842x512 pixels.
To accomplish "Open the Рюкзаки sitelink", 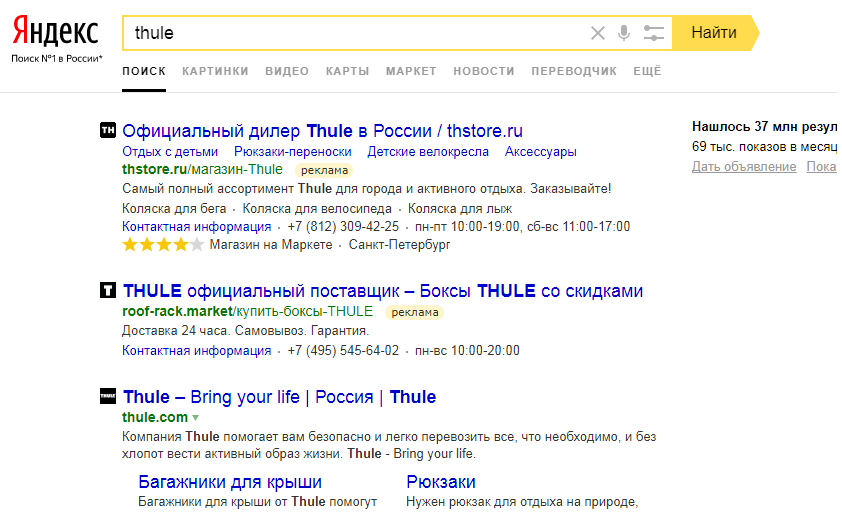I will coord(441,481).
